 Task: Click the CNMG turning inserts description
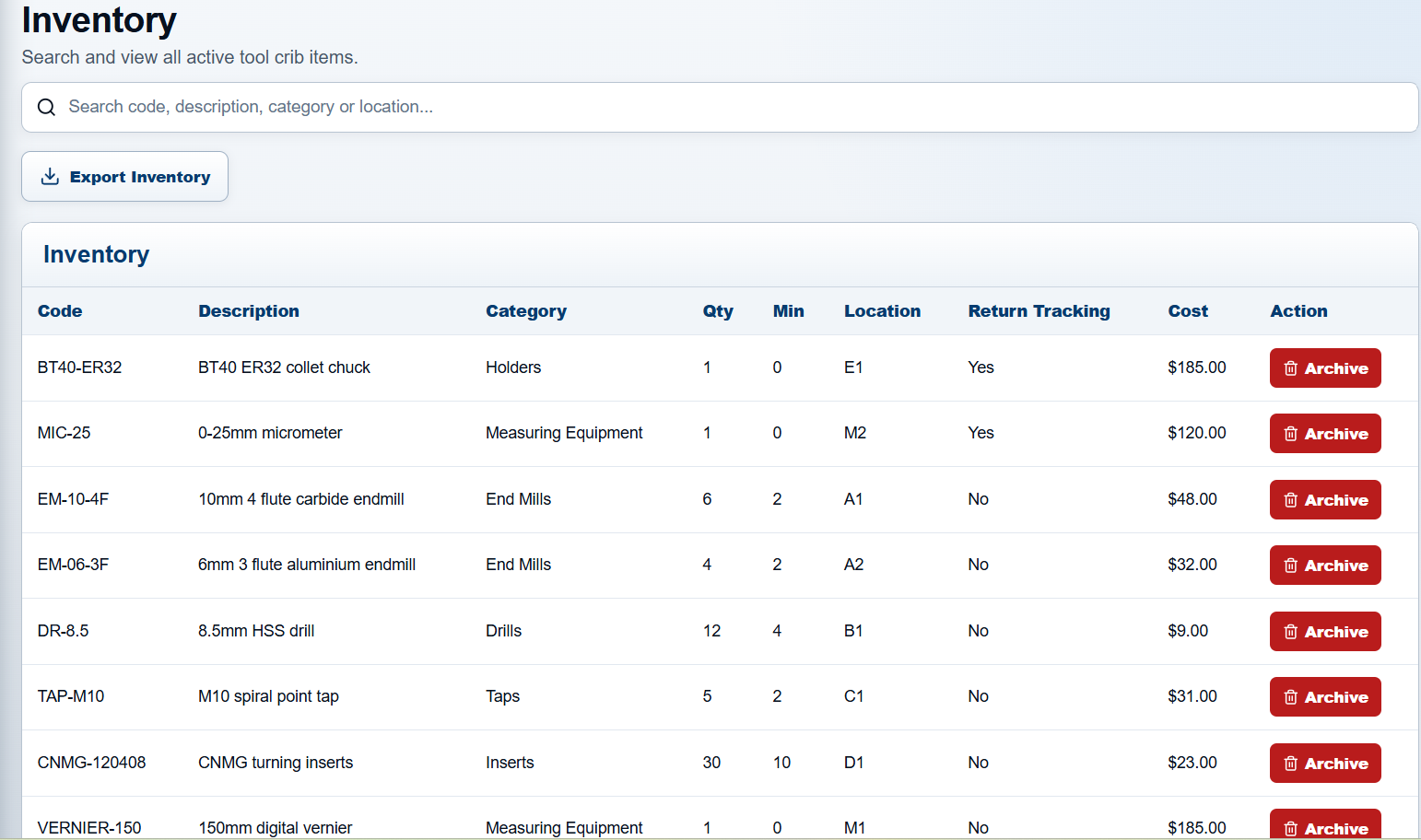[x=276, y=763]
